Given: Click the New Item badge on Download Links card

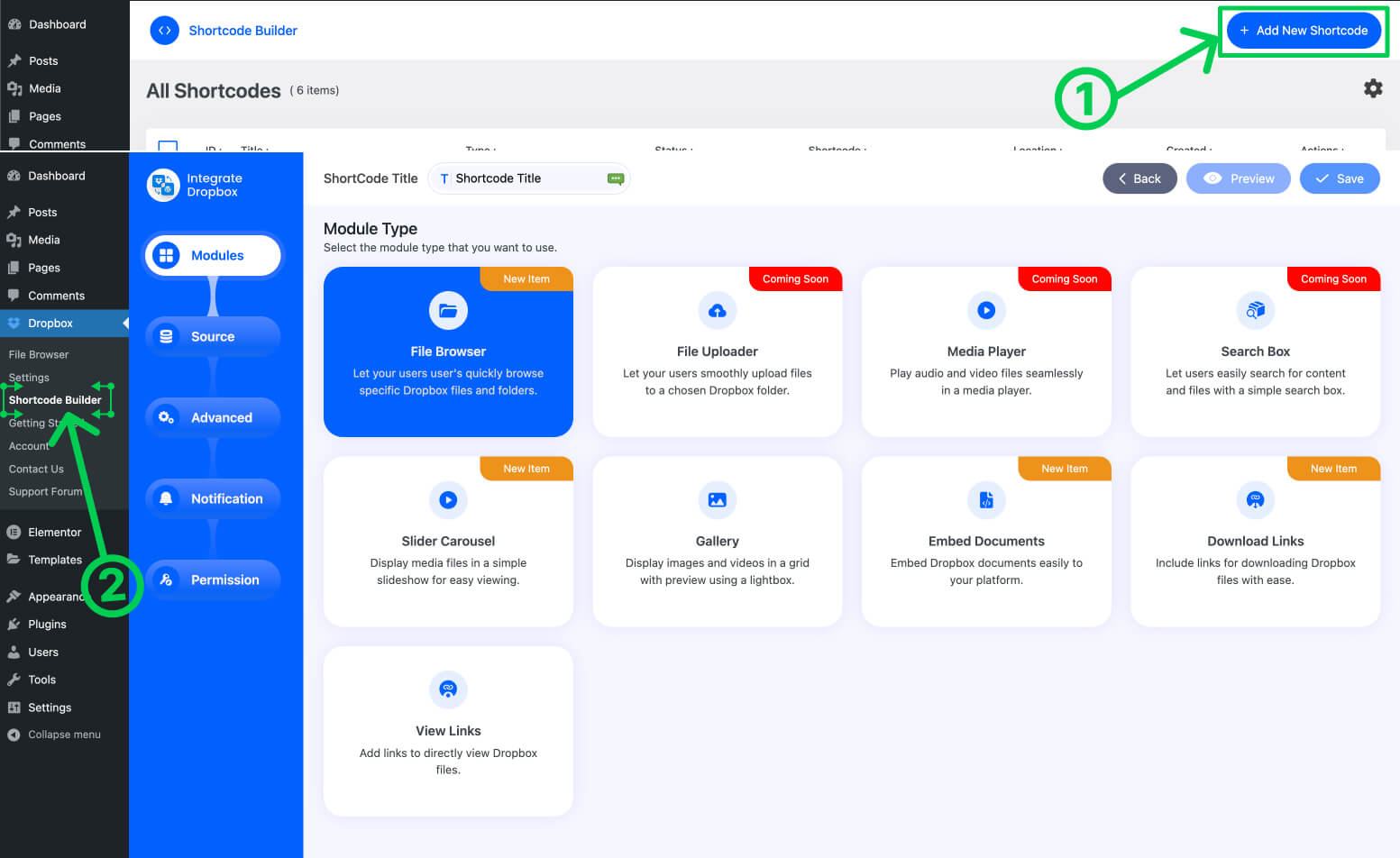Looking at the screenshot, I should (1333, 469).
